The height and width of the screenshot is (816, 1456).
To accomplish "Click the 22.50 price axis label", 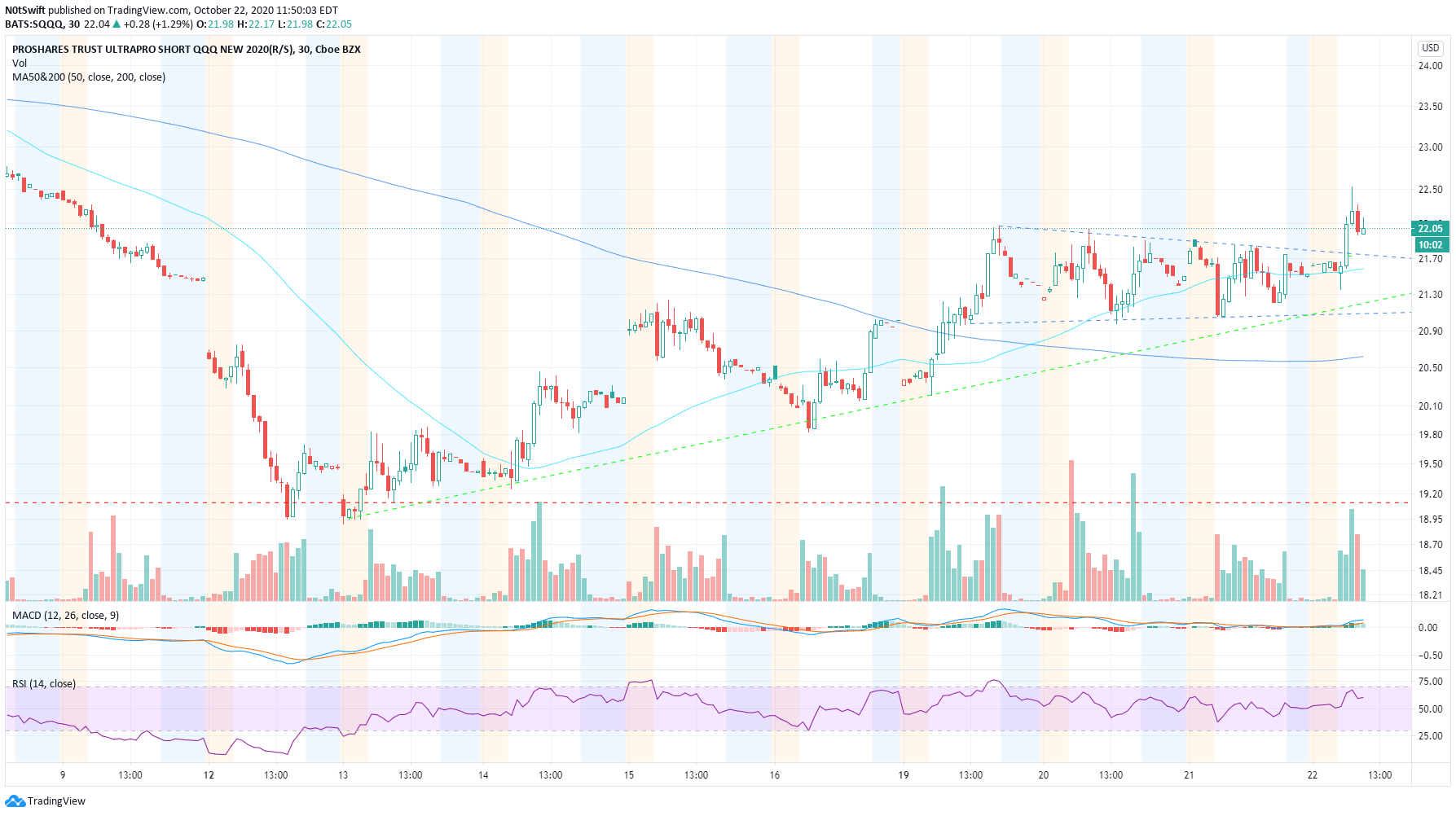I will click(x=1431, y=190).
